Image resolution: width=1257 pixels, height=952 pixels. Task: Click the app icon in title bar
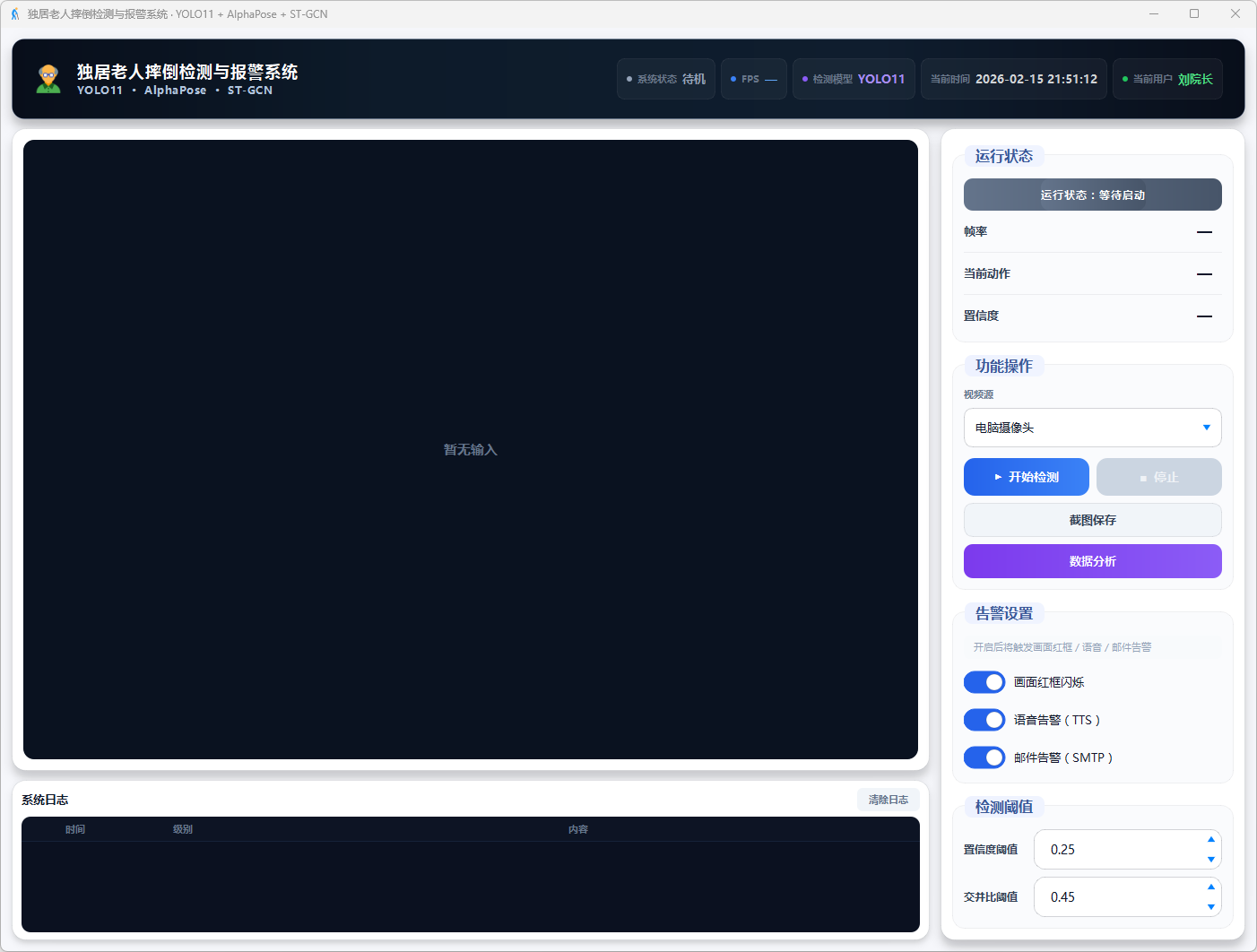(x=14, y=14)
